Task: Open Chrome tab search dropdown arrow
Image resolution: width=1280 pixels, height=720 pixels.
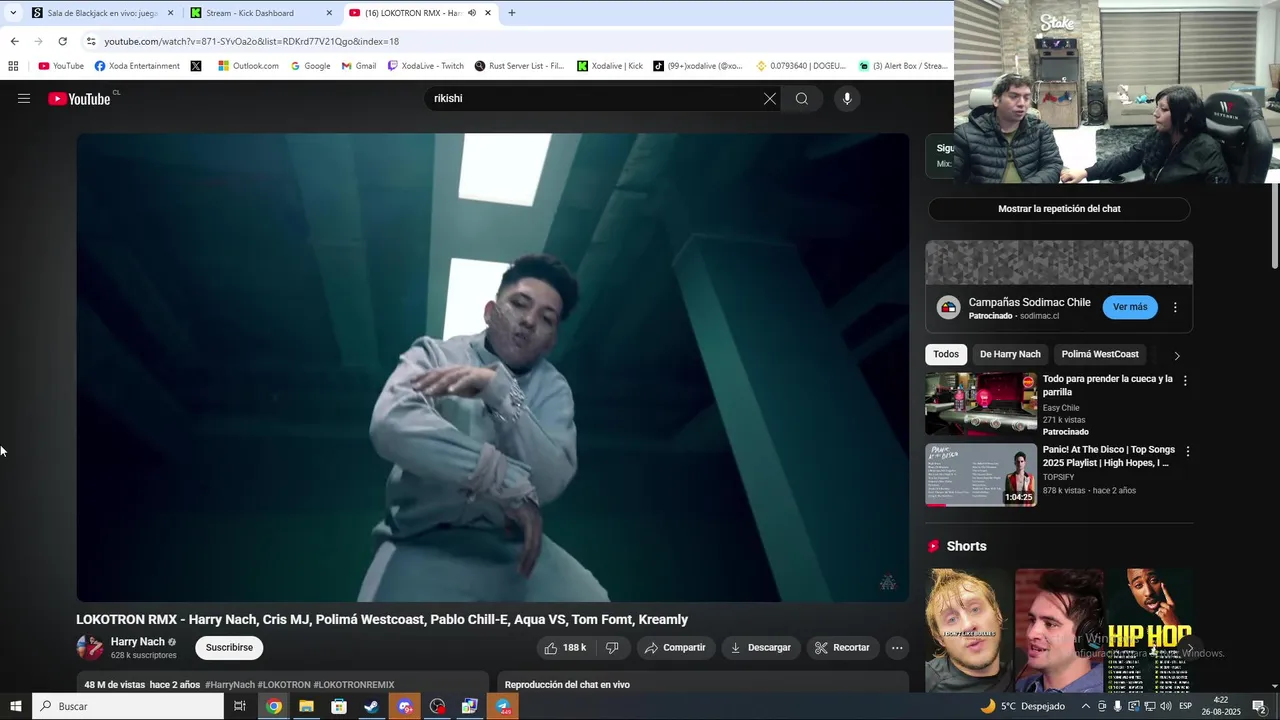Action: click(13, 13)
